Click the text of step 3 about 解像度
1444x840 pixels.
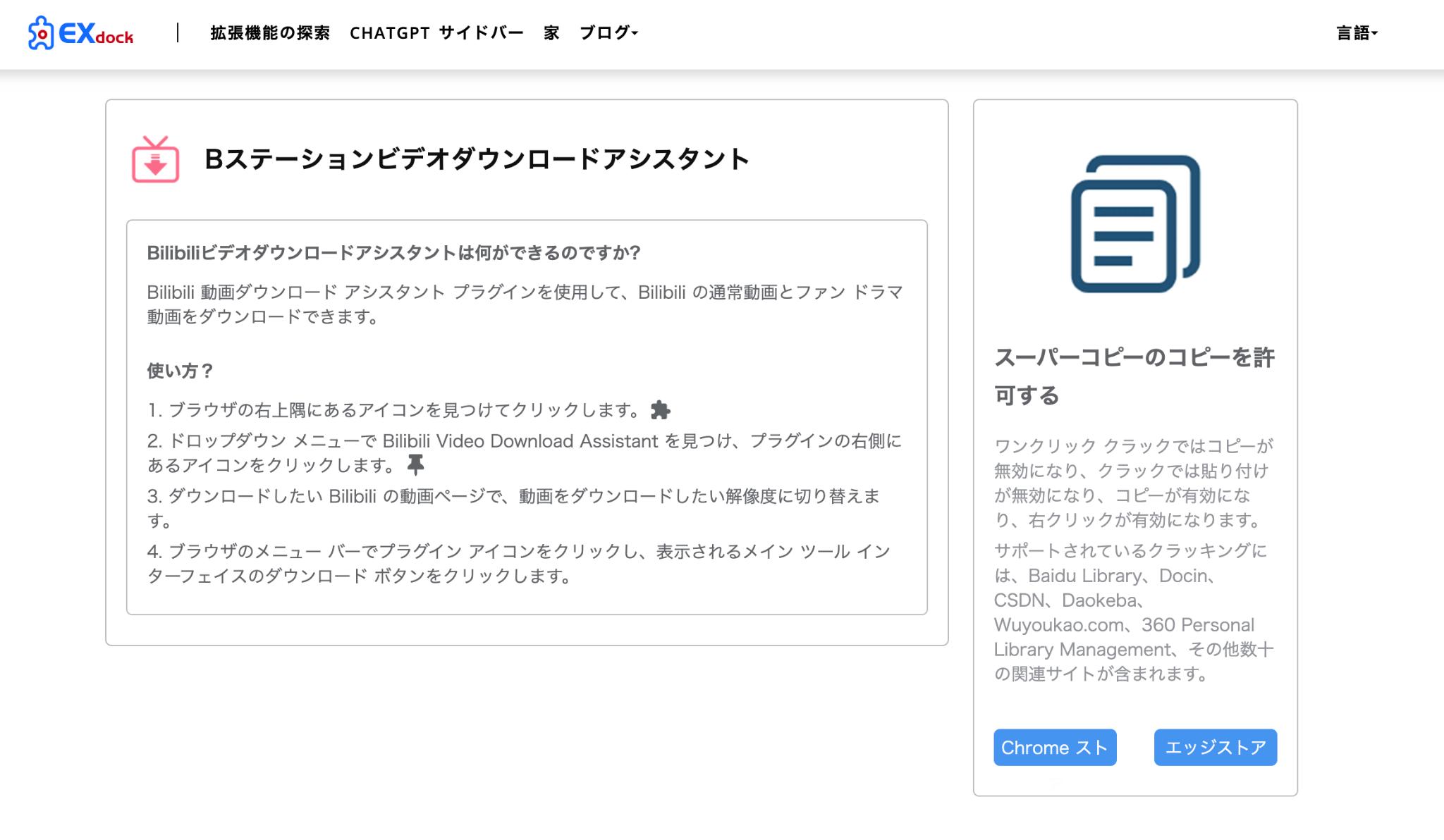point(513,508)
